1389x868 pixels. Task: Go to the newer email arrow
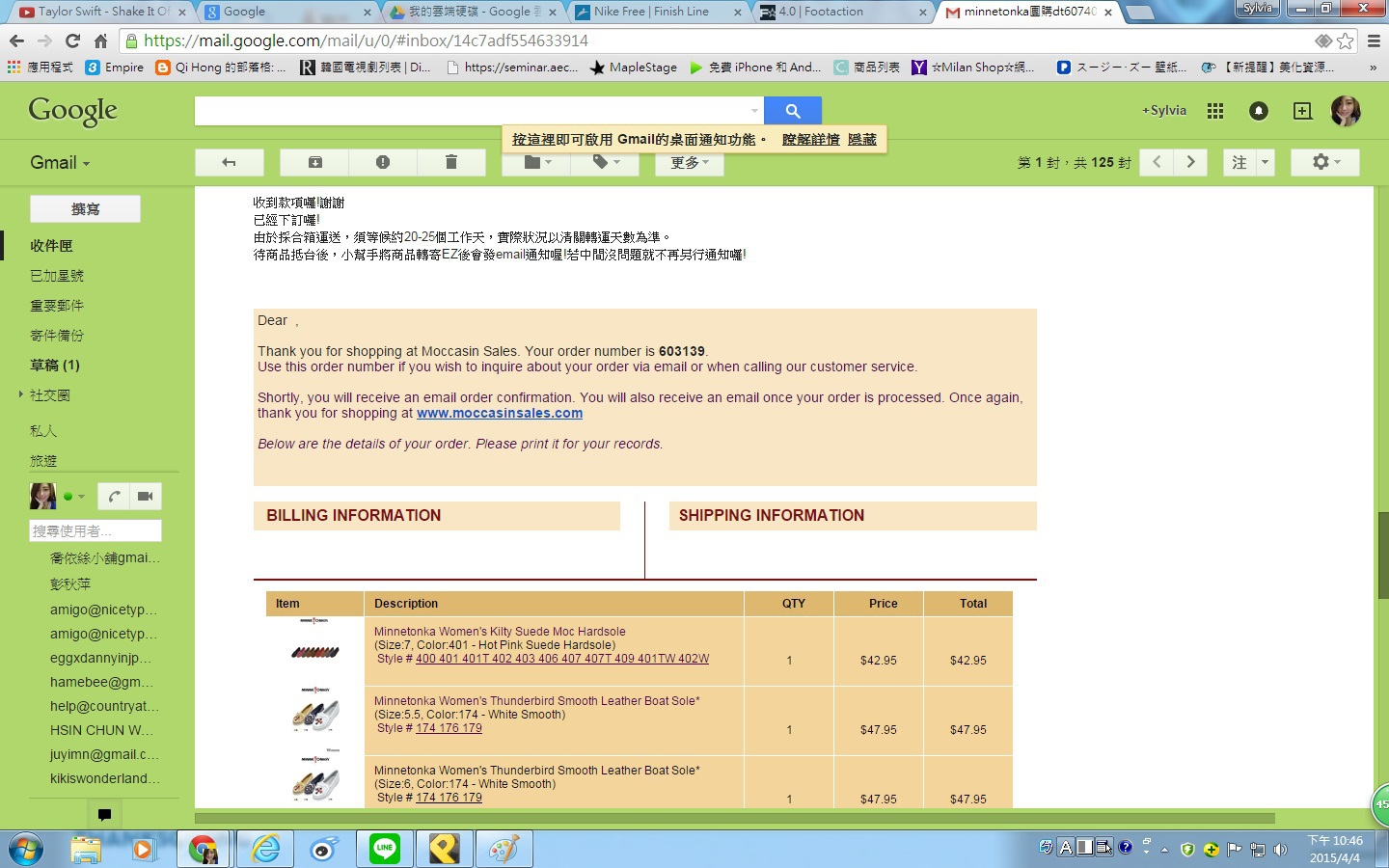pyautogui.click(x=1157, y=162)
